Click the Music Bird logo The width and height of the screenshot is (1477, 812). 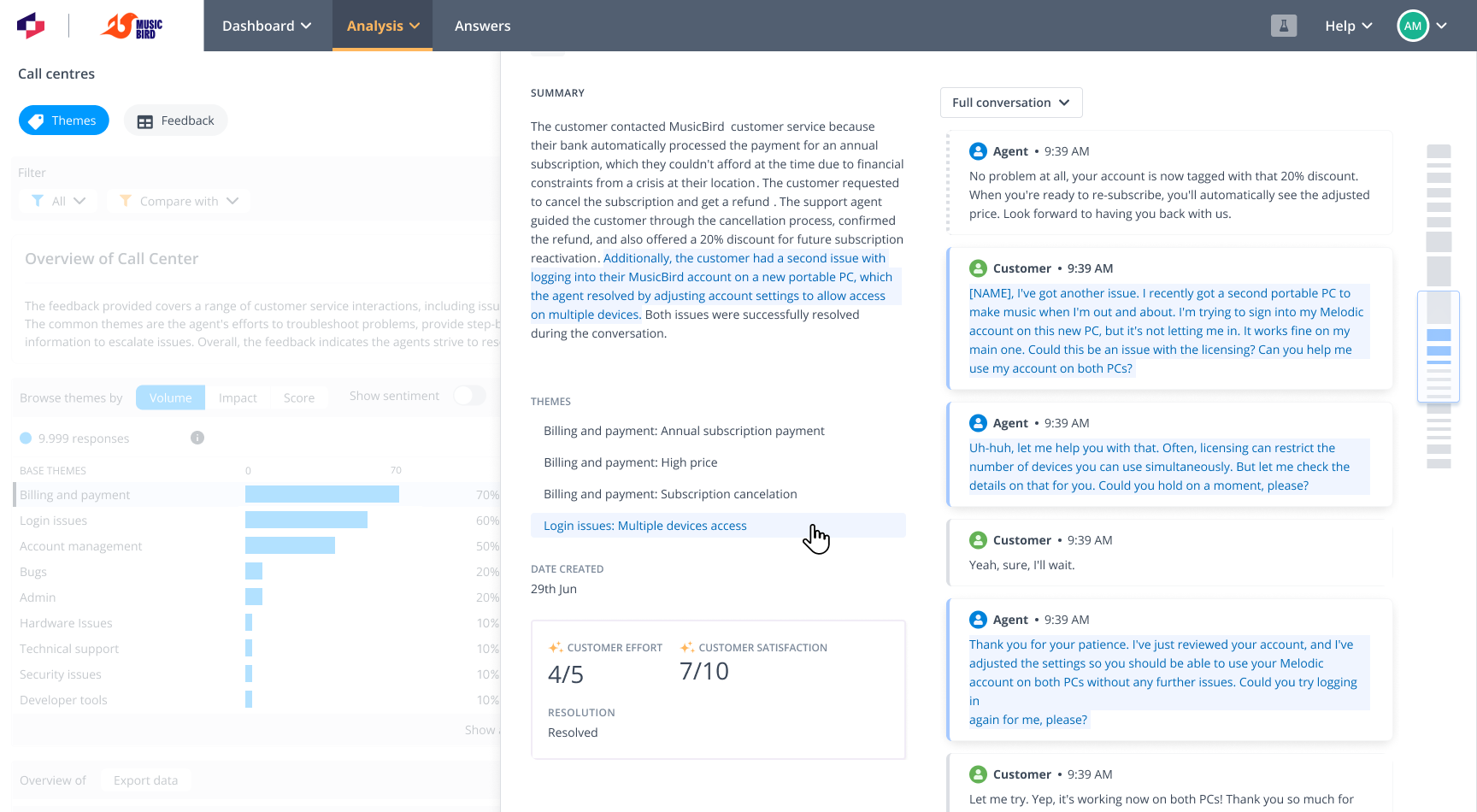click(132, 26)
